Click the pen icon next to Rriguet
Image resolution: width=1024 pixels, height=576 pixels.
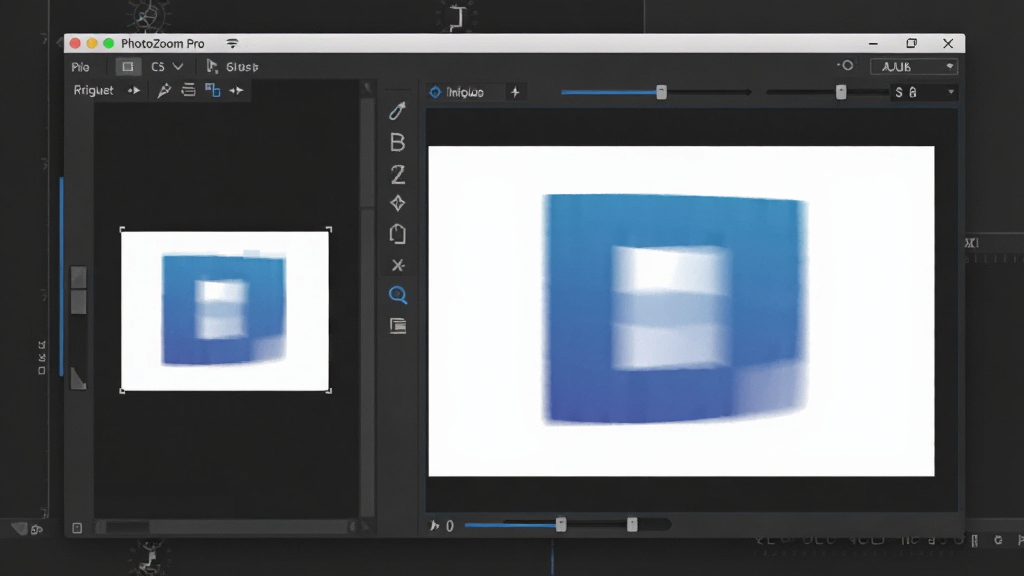click(x=164, y=90)
